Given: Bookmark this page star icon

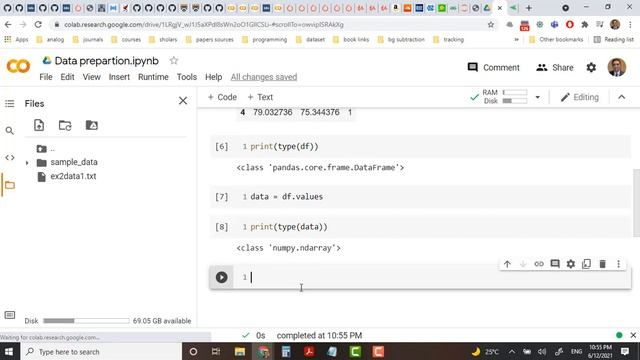Looking at the screenshot, I should pos(491,24).
